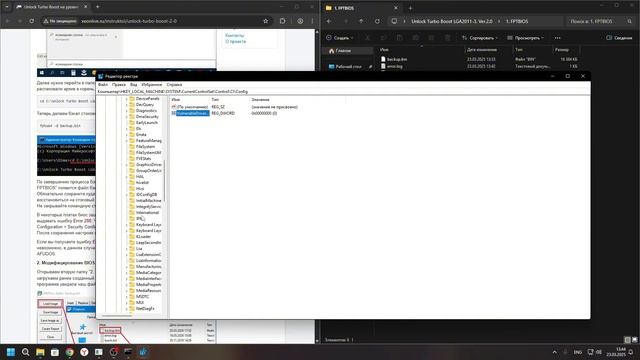
Task: Open the browser profile icon
Action: tap(300, 21)
